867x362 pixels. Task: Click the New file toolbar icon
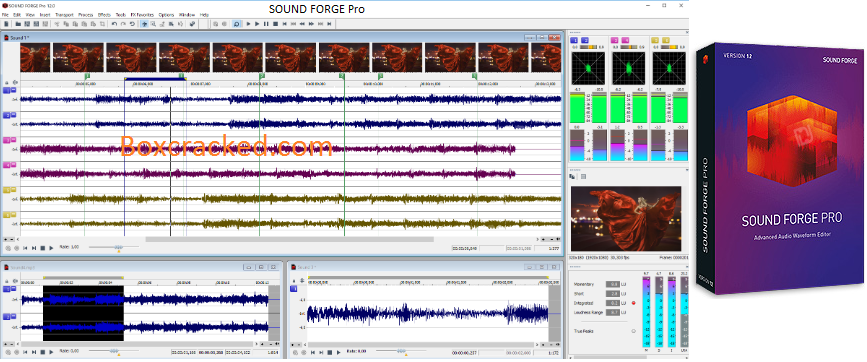(x=6, y=24)
